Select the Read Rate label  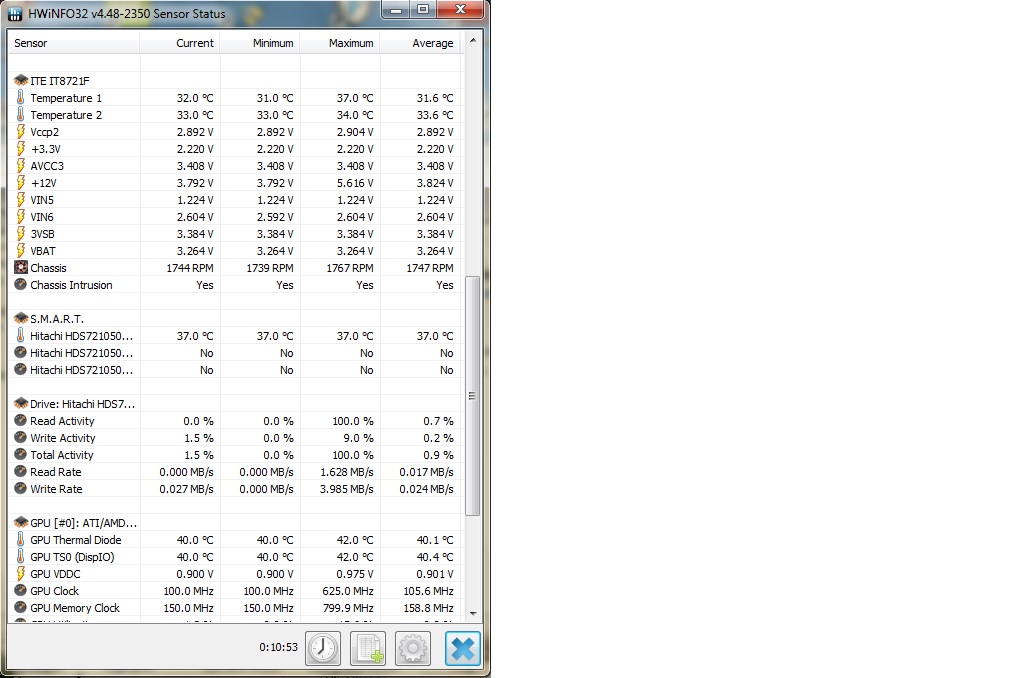(56, 472)
